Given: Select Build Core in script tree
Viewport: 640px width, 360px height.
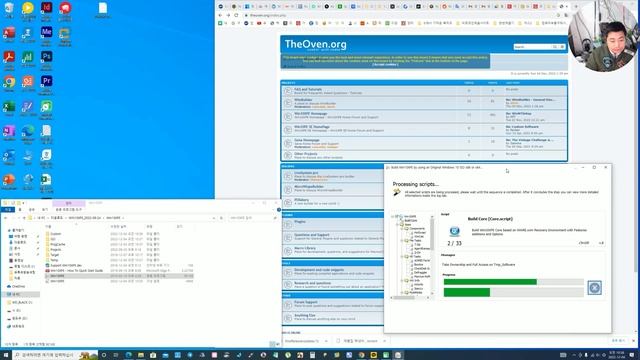Looking at the screenshot, I should [x=411, y=220].
